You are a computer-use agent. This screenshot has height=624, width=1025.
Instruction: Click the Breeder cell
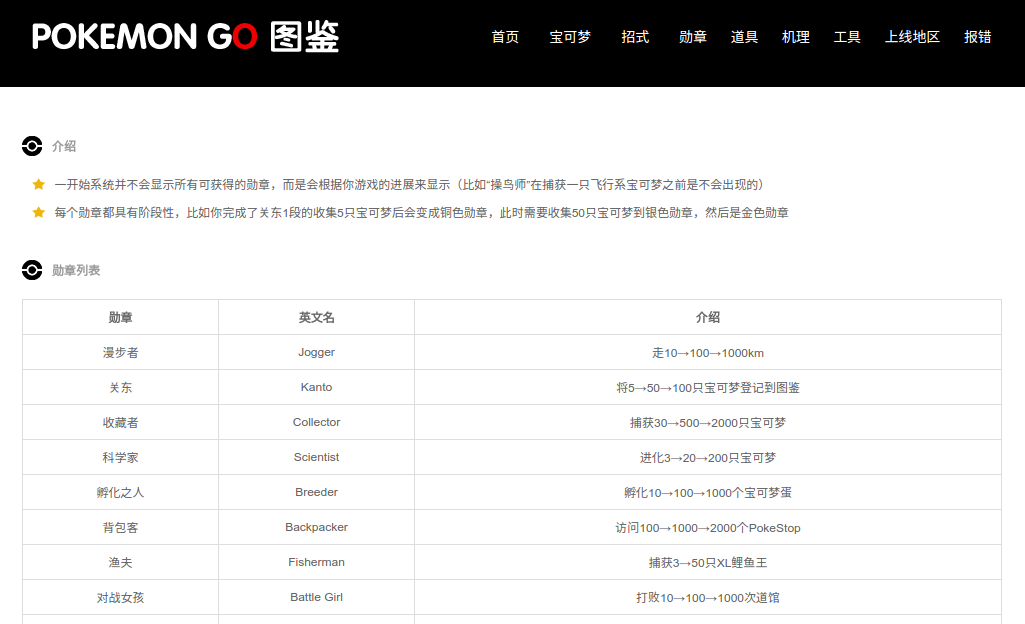tap(316, 492)
